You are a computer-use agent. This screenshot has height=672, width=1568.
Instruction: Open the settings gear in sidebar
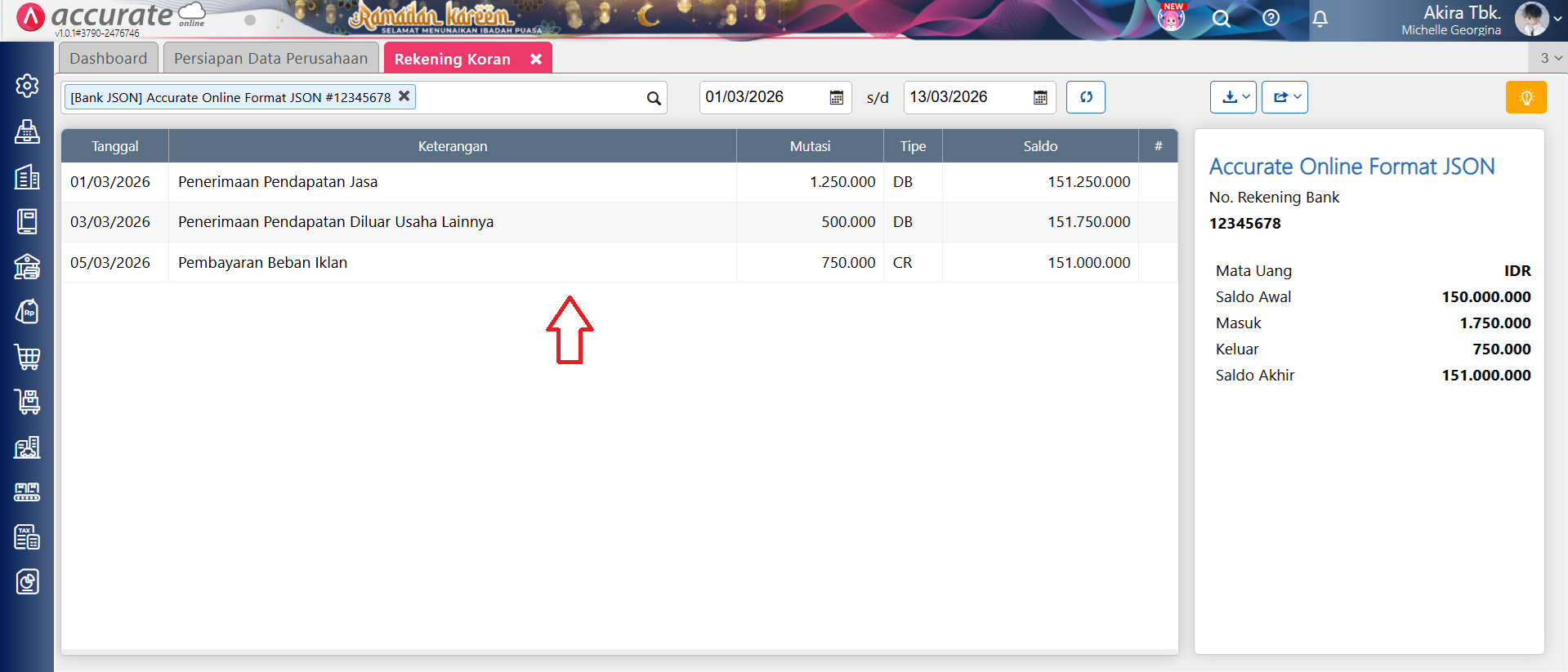click(x=27, y=86)
